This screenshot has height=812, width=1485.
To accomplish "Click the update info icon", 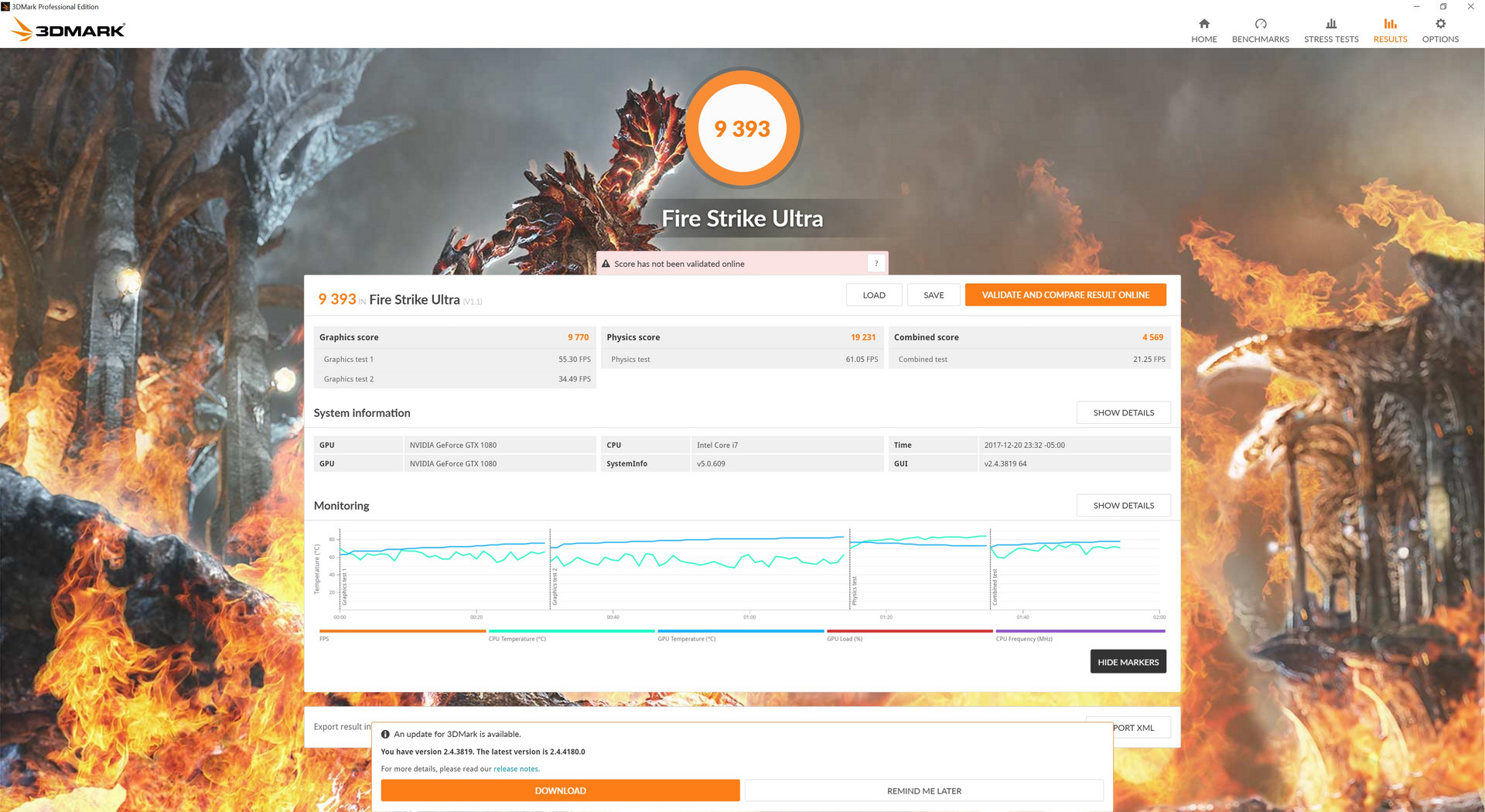I will tap(385, 734).
